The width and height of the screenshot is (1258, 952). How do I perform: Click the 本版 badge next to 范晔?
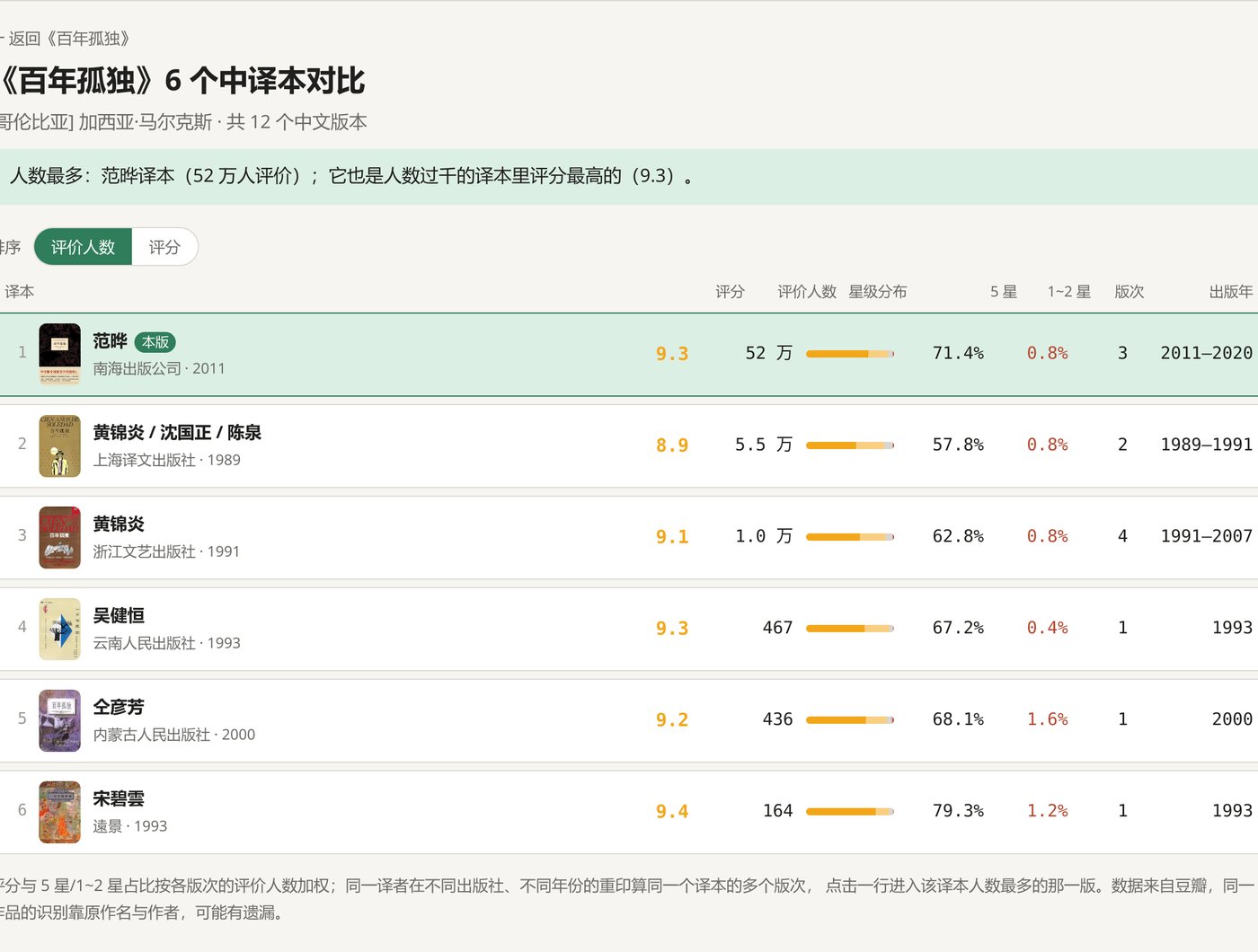point(155,342)
